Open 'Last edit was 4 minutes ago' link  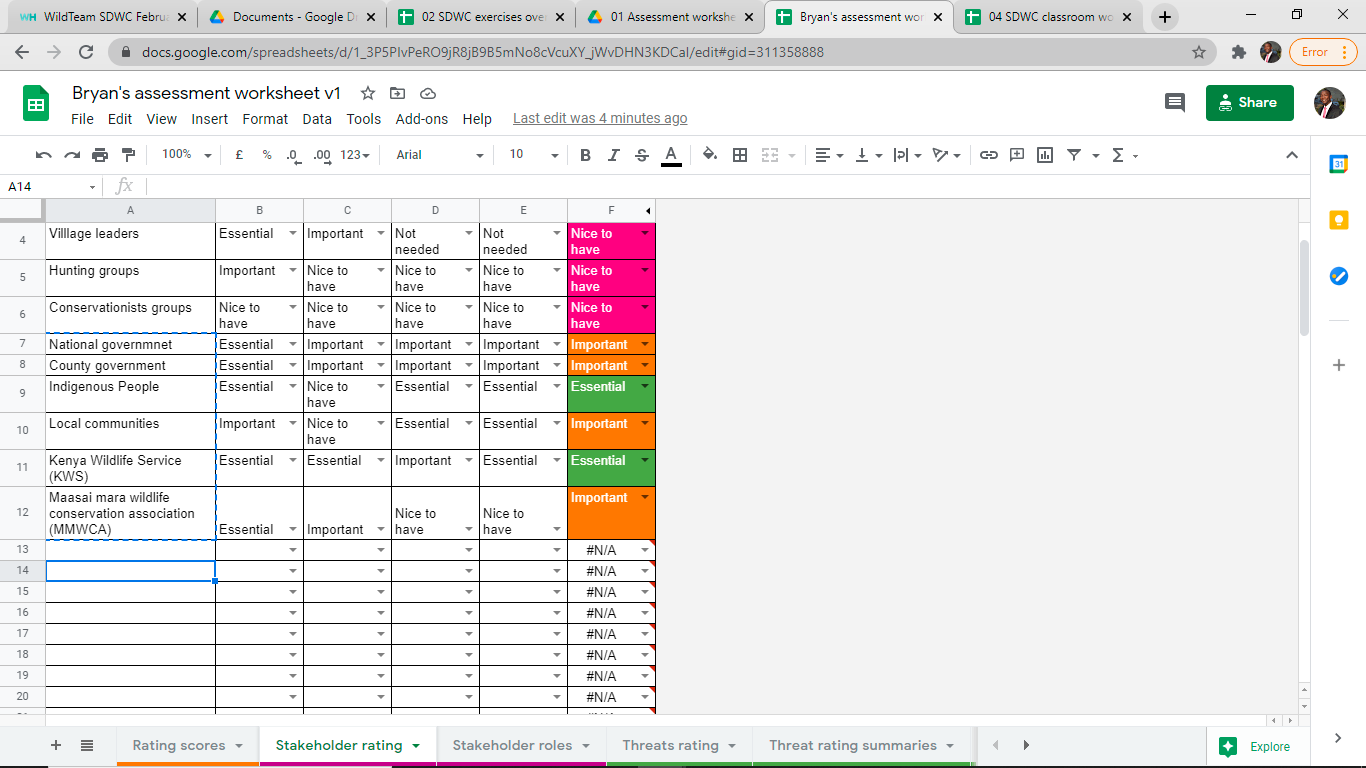pos(600,119)
